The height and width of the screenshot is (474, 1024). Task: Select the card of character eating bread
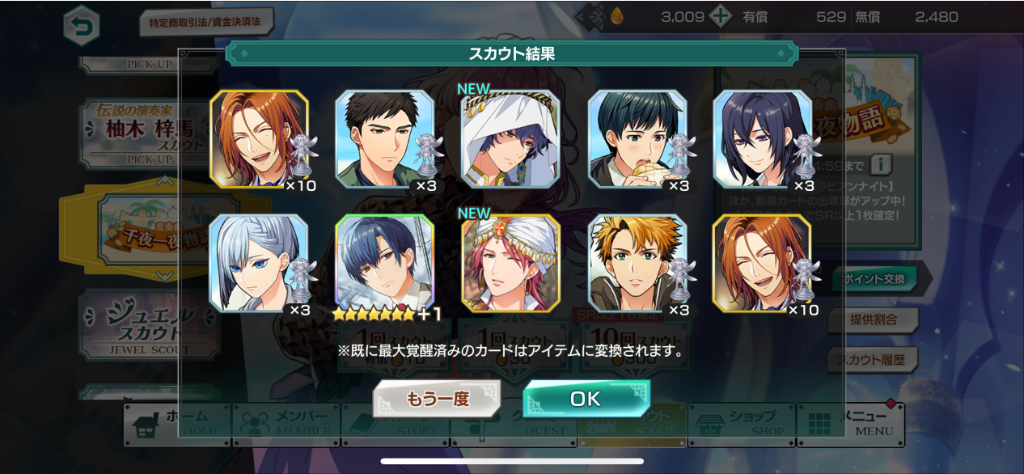point(637,139)
